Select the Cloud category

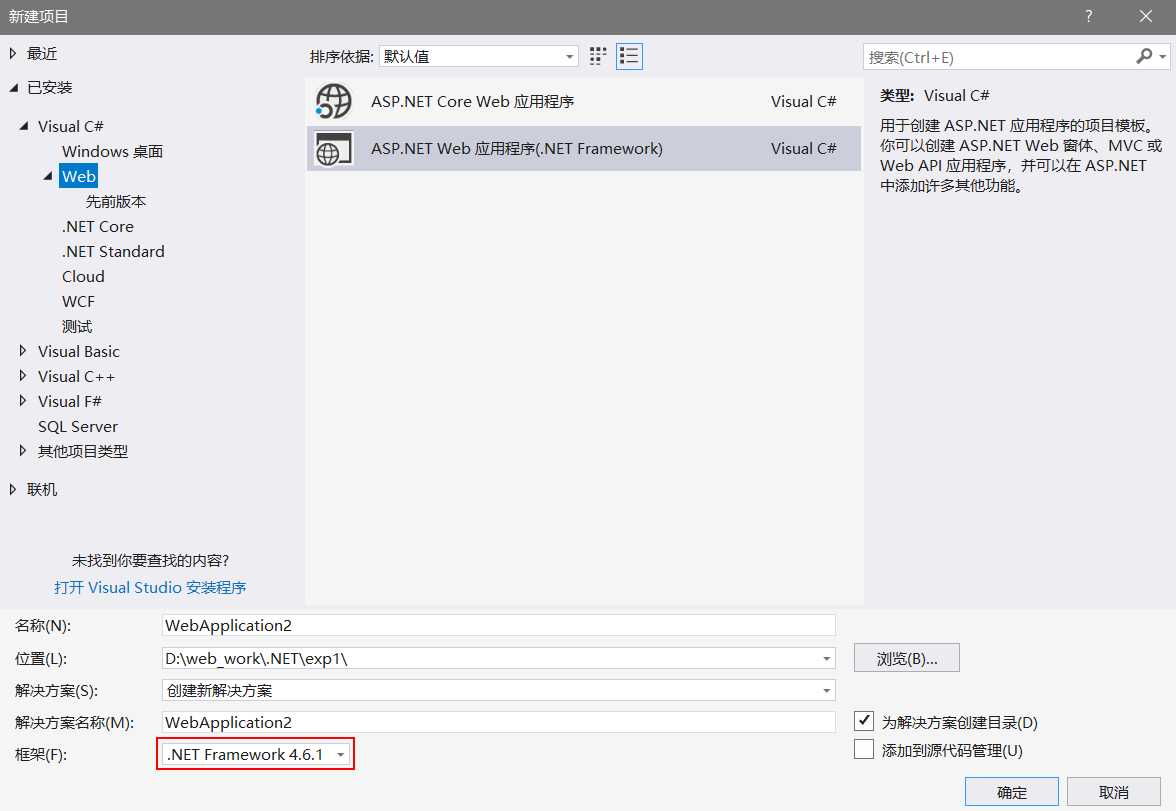pyautogui.click(x=83, y=276)
